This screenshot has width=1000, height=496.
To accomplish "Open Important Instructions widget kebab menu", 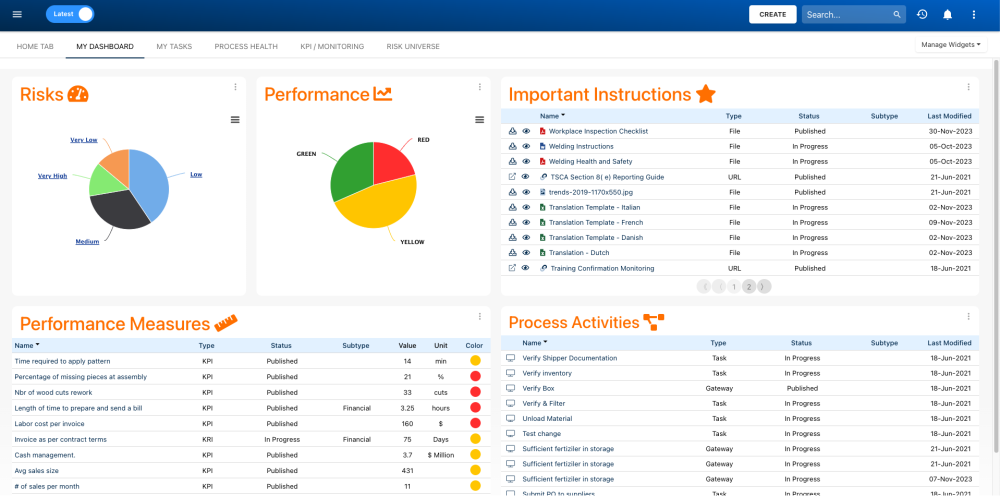I will coord(968,87).
